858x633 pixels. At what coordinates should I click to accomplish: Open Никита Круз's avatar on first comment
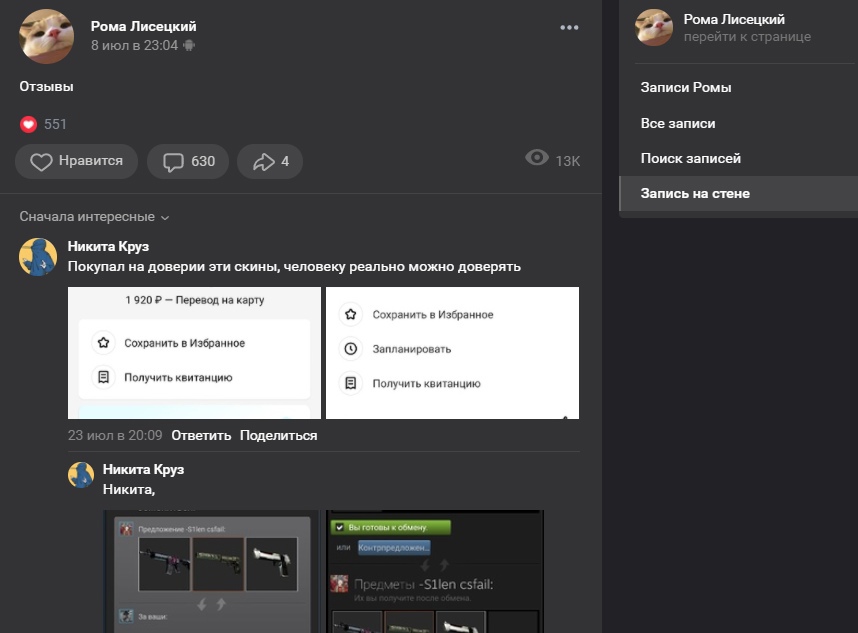click(x=38, y=257)
